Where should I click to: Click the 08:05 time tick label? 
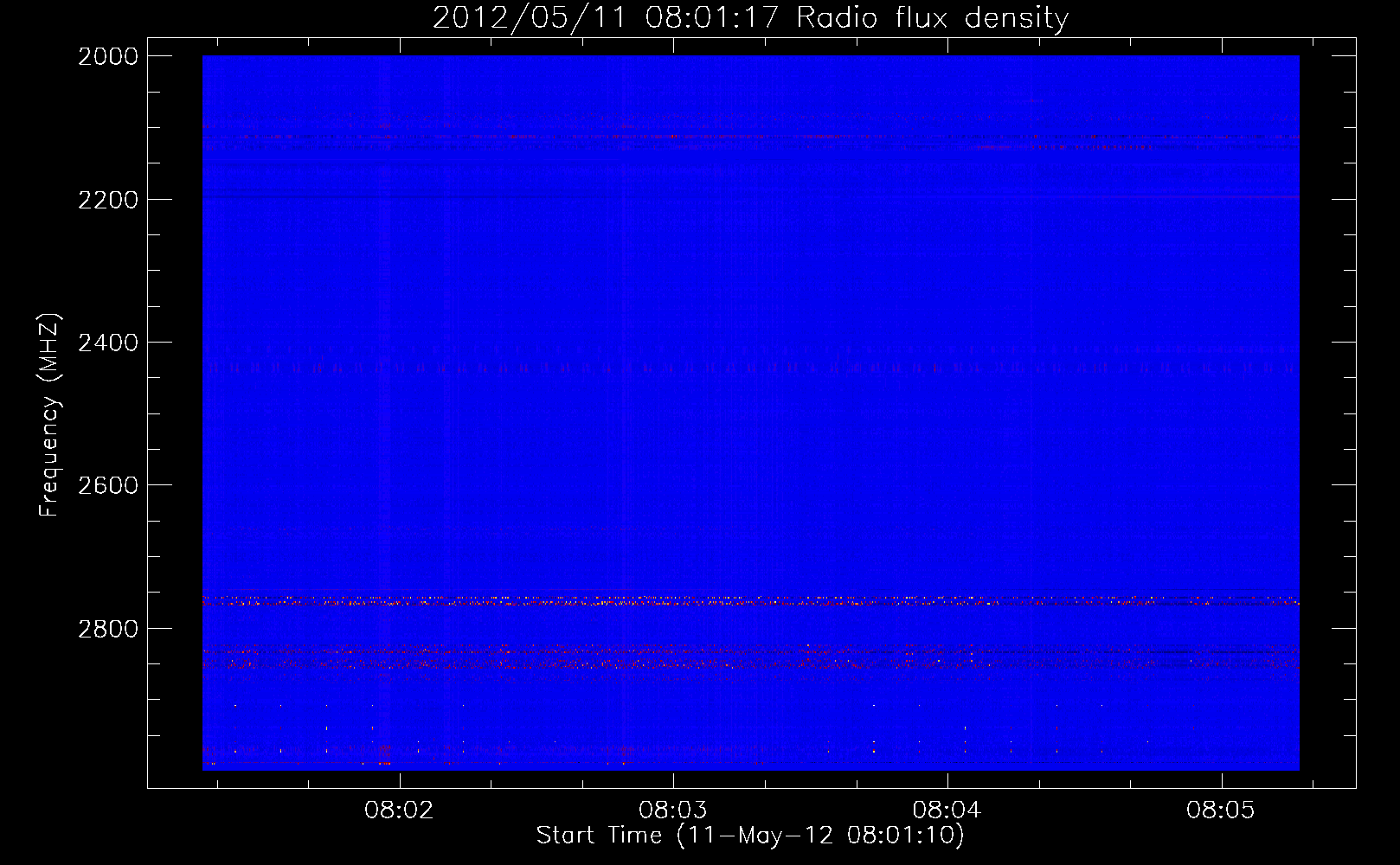pyautogui.click(x=1220, y=811)
